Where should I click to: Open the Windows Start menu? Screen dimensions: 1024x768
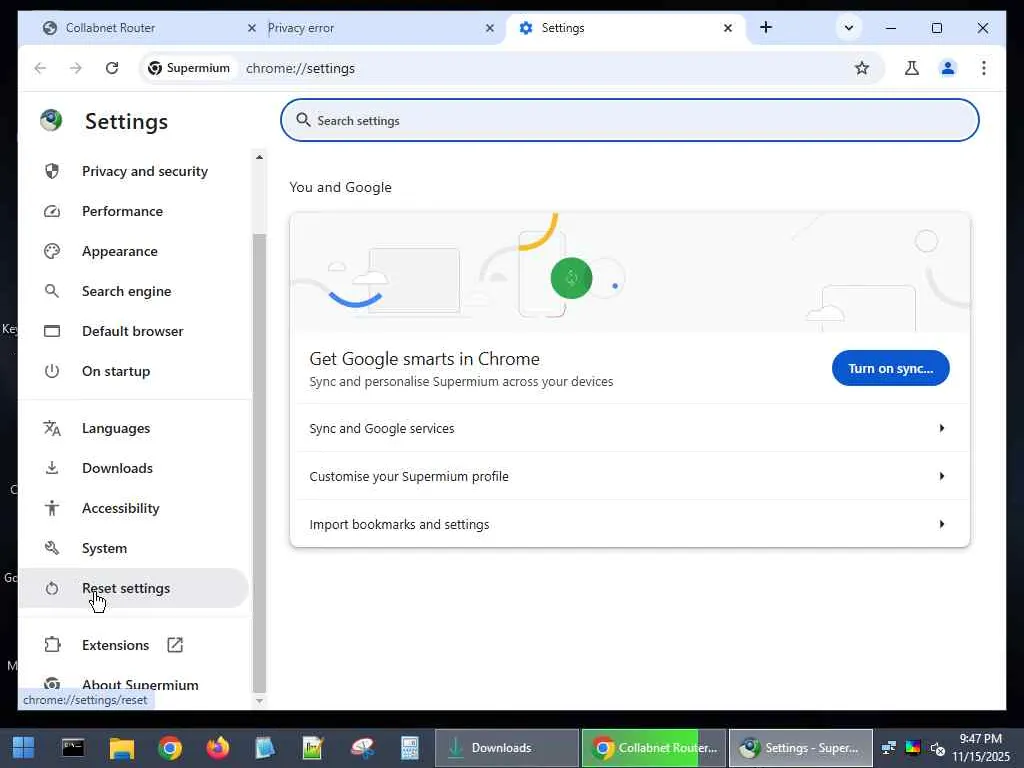pos(24,748)
